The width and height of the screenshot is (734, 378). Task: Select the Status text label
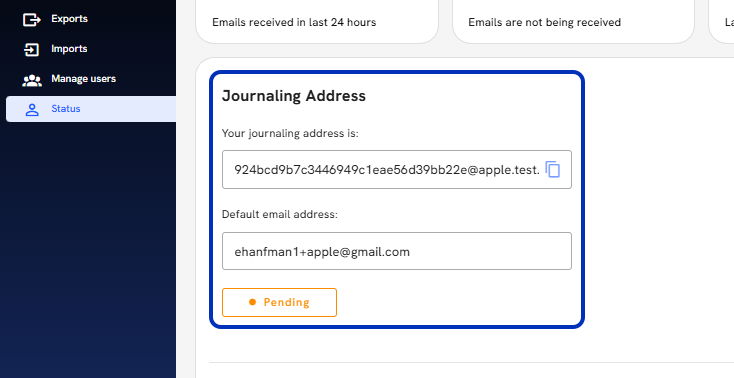tap(66, 109)
